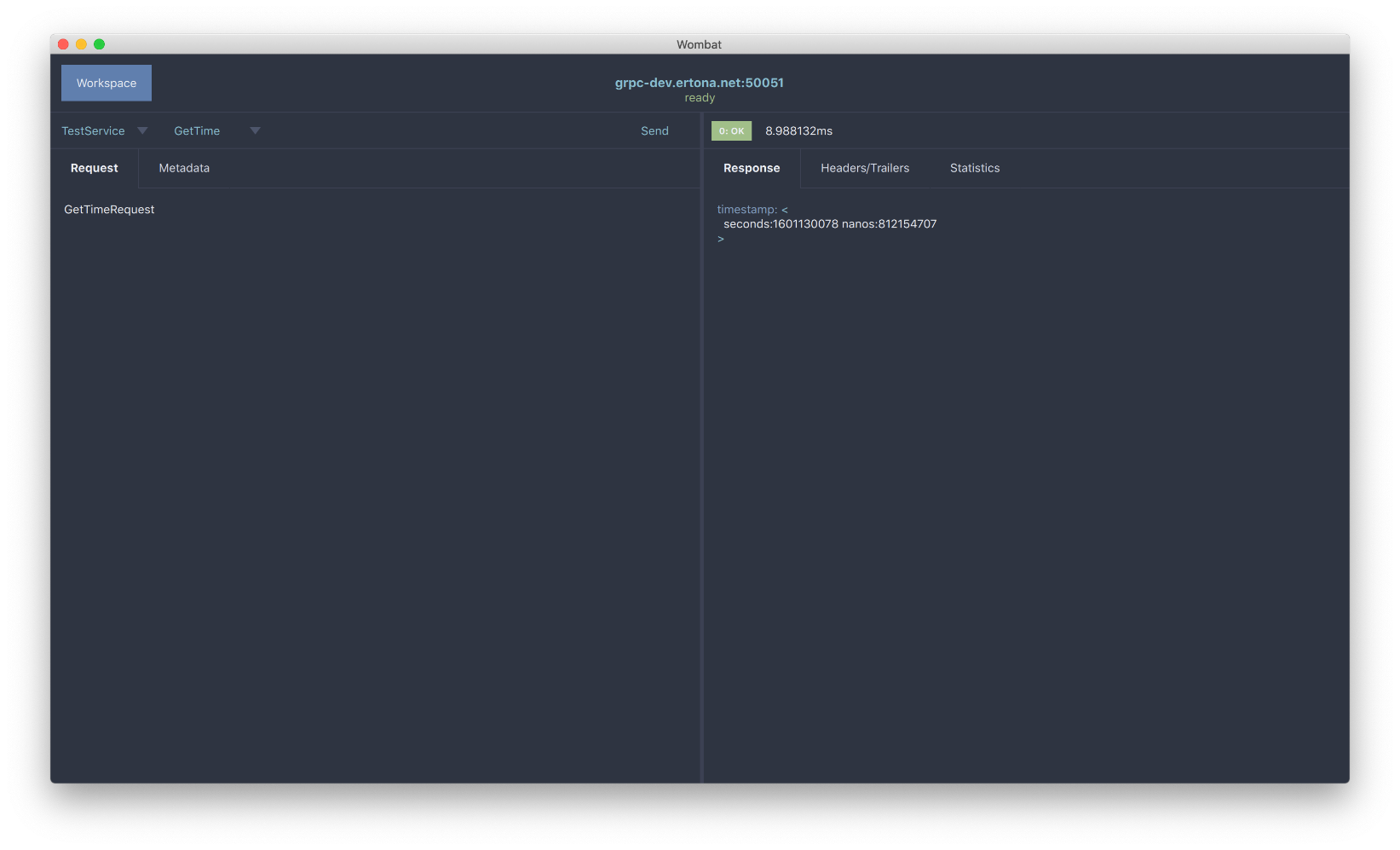Click the arrow beside GetTime
Image resolution: width=1400 pixels, height=850 pixels.
pos(255,130)
